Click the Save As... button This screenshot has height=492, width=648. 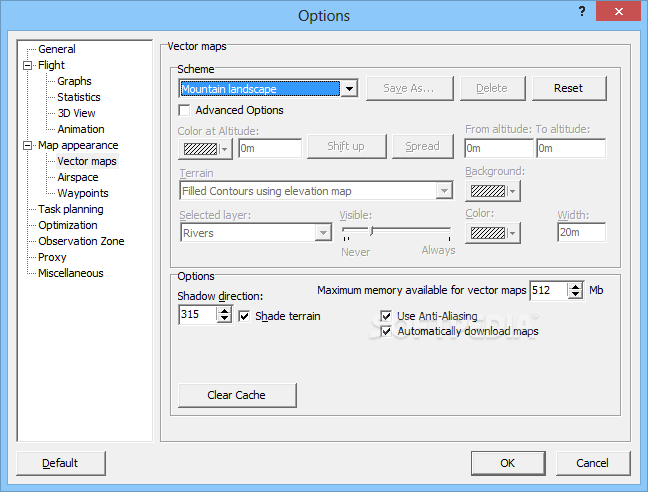410,88
